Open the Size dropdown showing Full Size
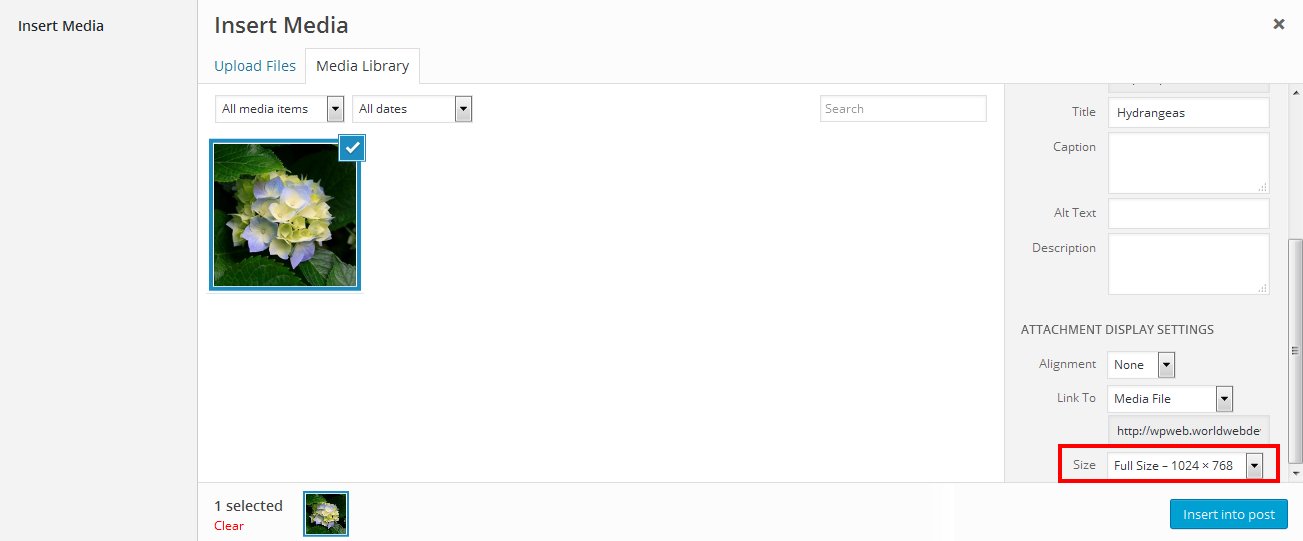The width and height of the screenshot is (1303, 541). [x=1185, y=465]
